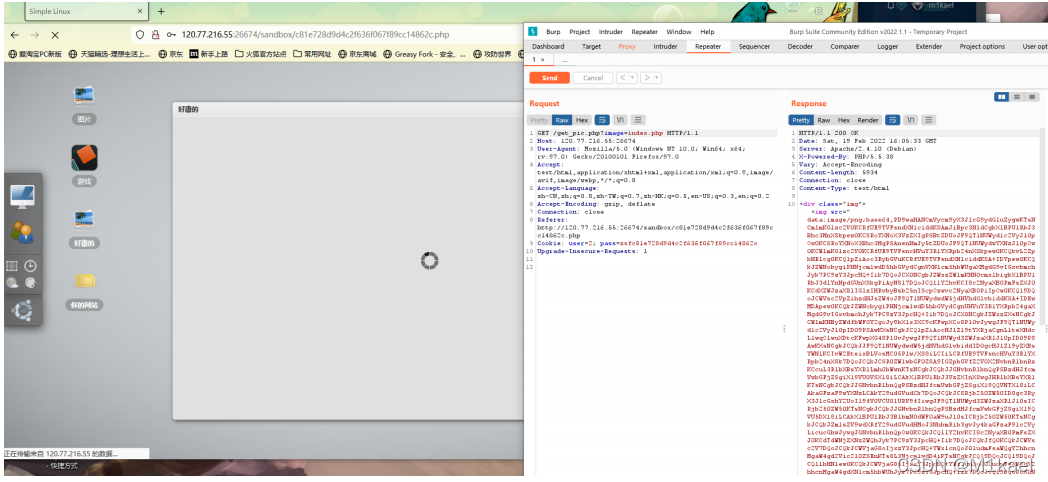Switch to the Decoder tab
This screenshot has width=1048, height=482.
[800, 47]
